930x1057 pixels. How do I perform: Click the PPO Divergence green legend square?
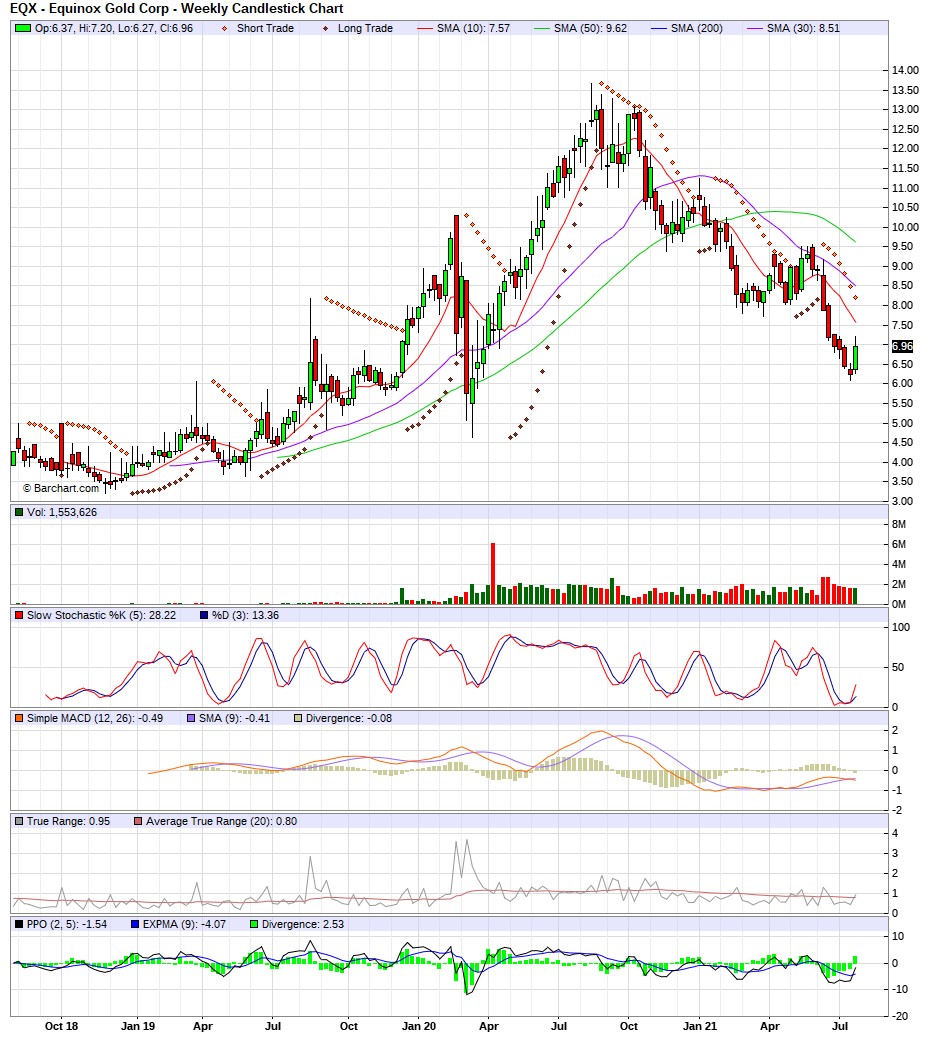(x=254, y=924)
